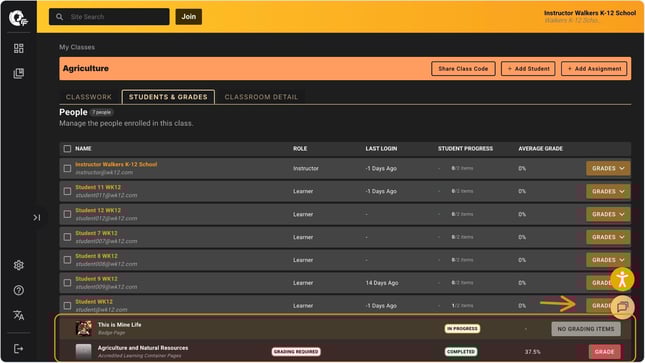Click the 7 people count badge
Screen dimensions: 645x363
(x=101, y=112)
